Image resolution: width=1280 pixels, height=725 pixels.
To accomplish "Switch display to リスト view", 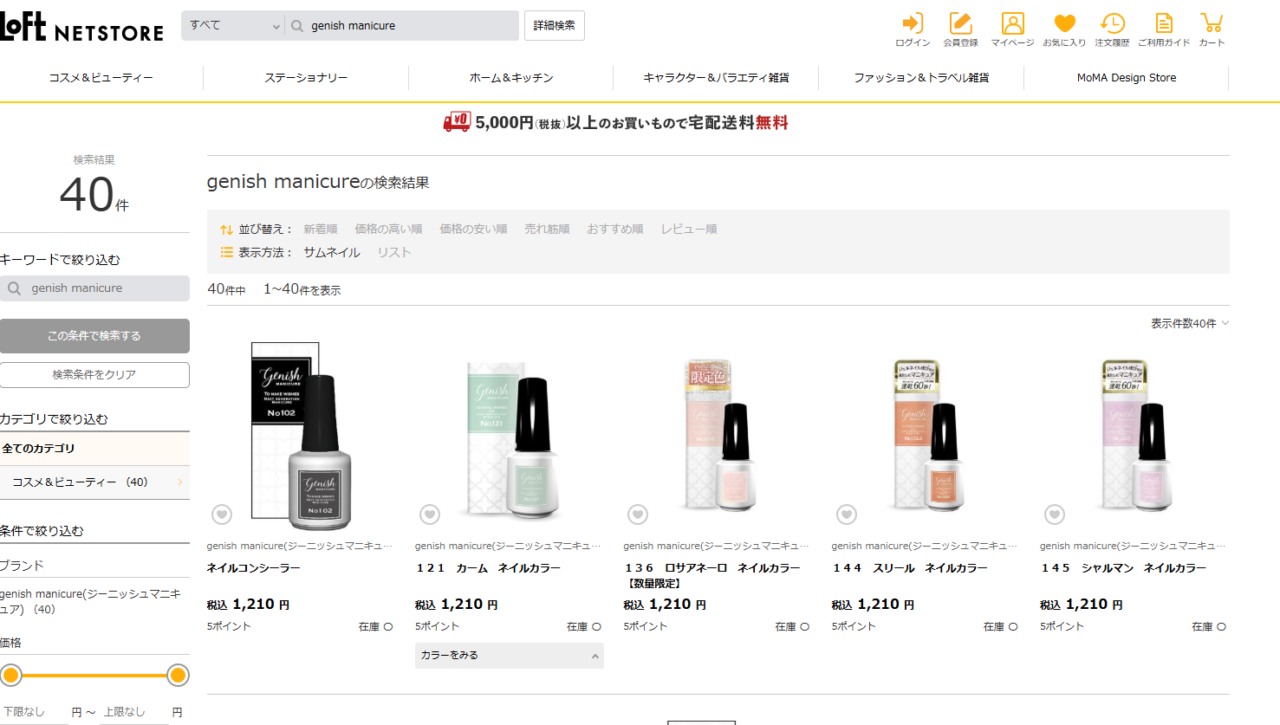I will pyautogui.click(x=394, y=253).
